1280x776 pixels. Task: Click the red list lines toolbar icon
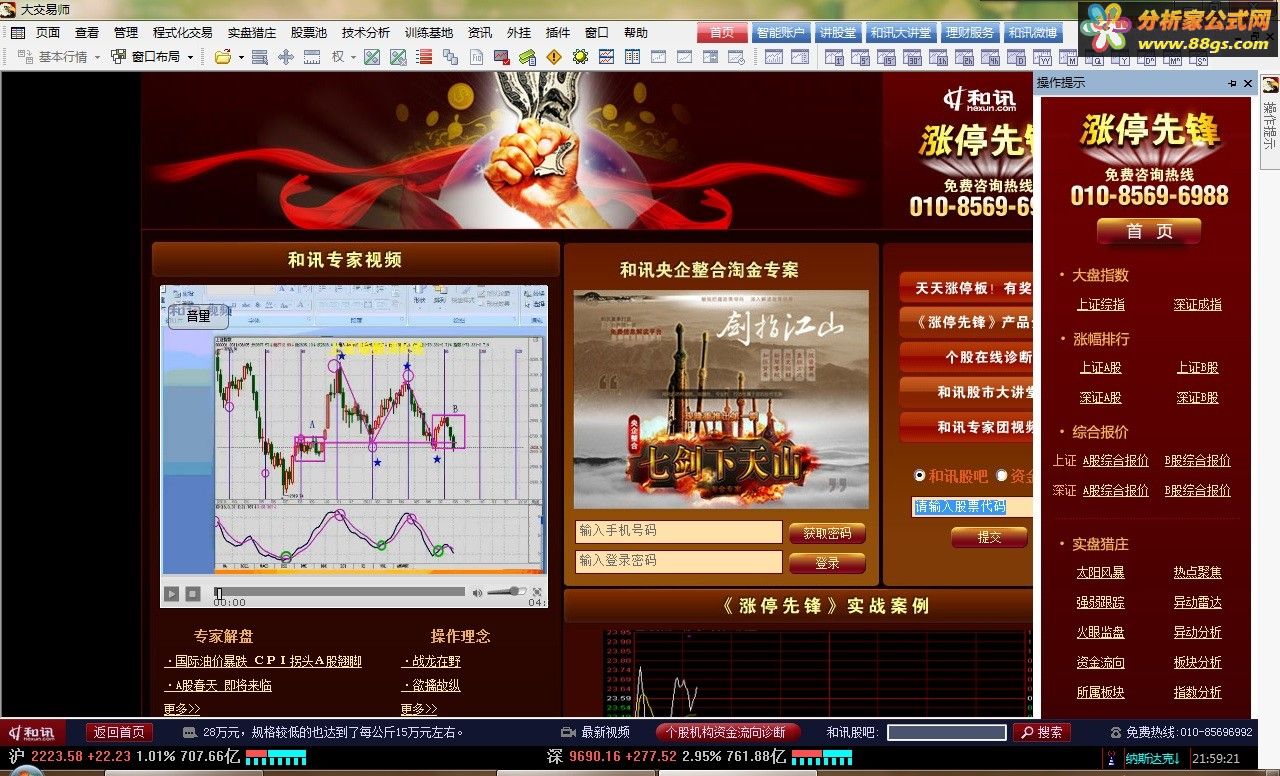pos(424,57)
